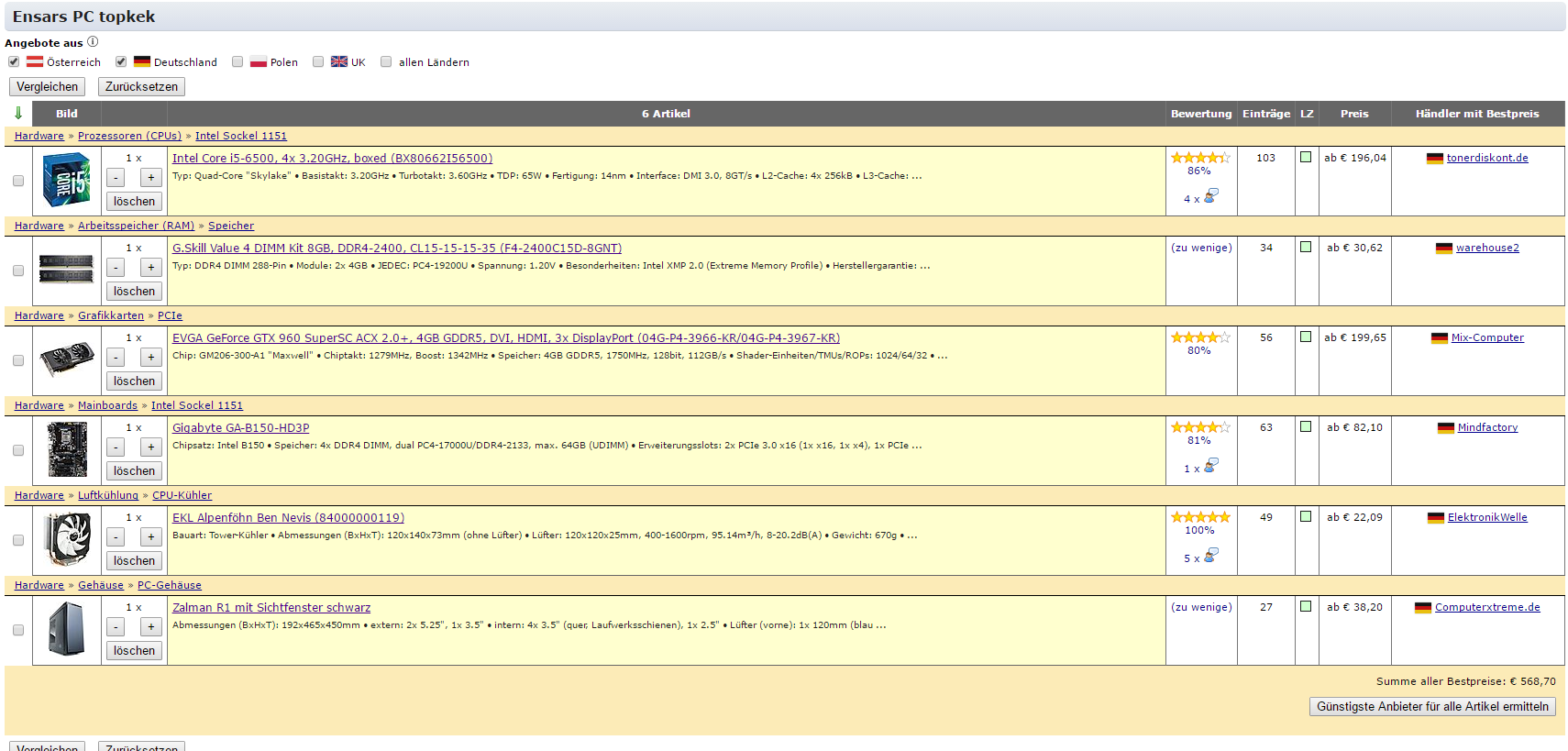
Task: Enable the Polen offers checkbox
Action: pos(237,61)
